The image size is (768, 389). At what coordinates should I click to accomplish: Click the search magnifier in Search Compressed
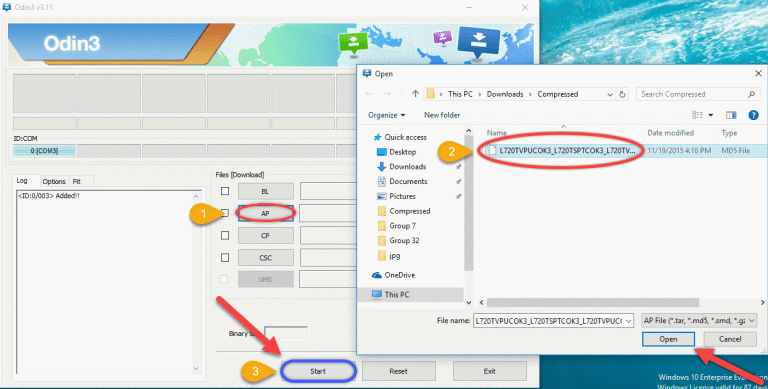click(x=752, y=94)
